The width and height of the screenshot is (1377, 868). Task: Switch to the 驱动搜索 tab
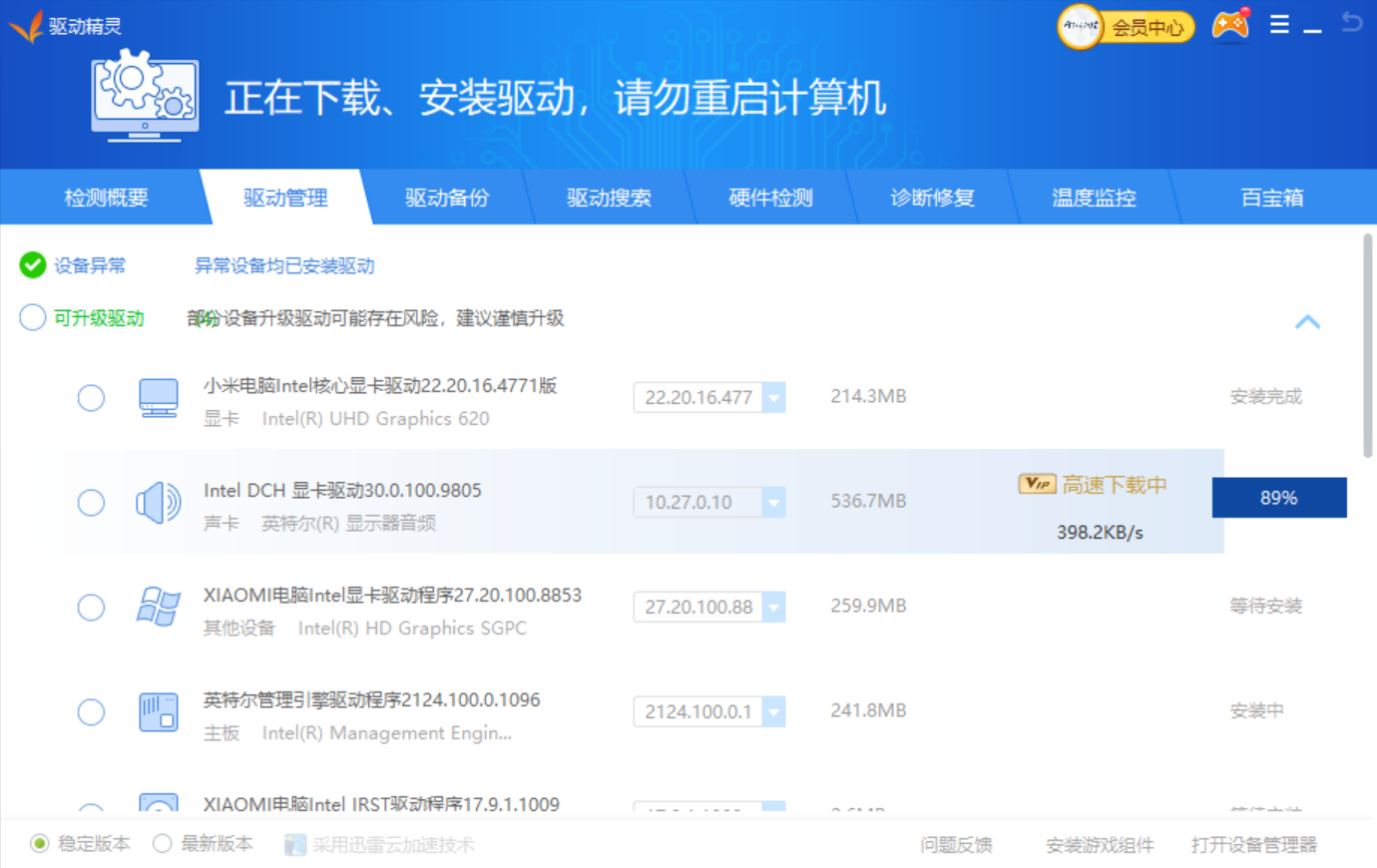[x=609, y=198]
